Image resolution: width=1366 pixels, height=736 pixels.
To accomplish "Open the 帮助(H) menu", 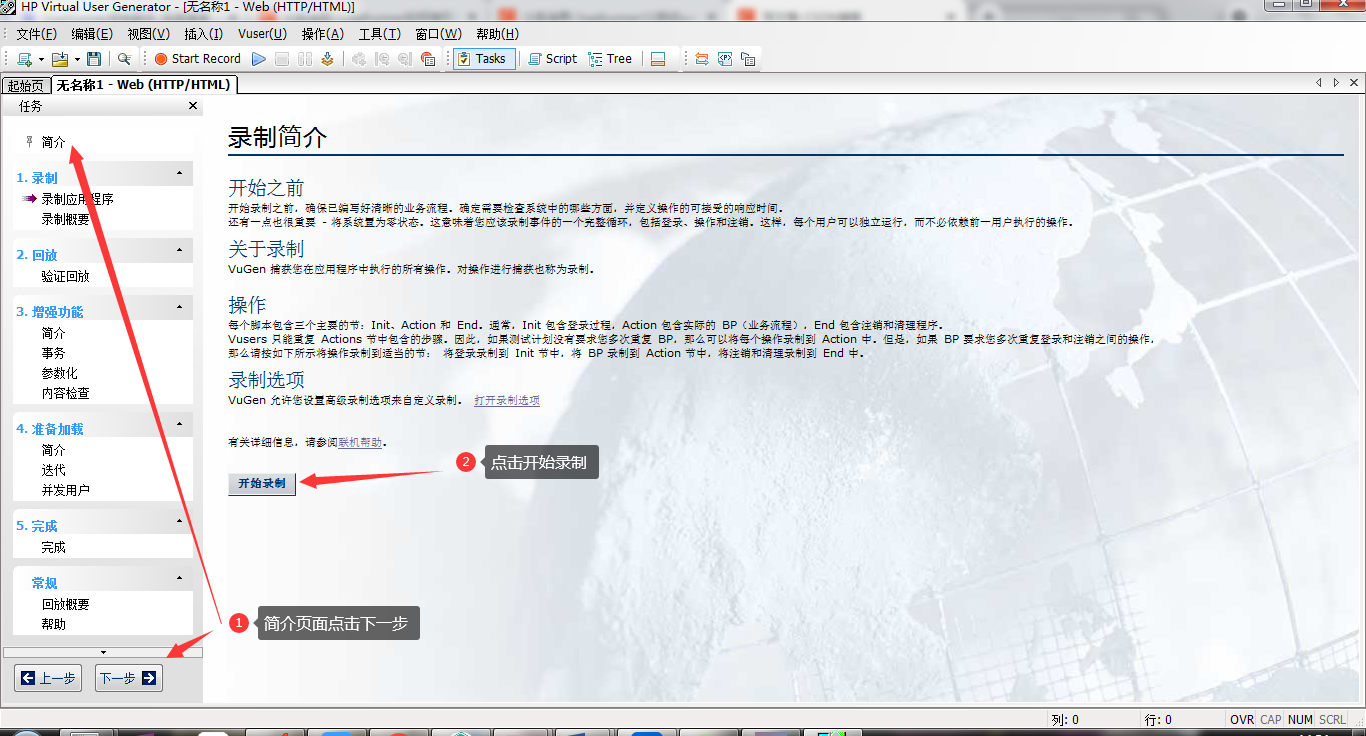I will [497, 34].
